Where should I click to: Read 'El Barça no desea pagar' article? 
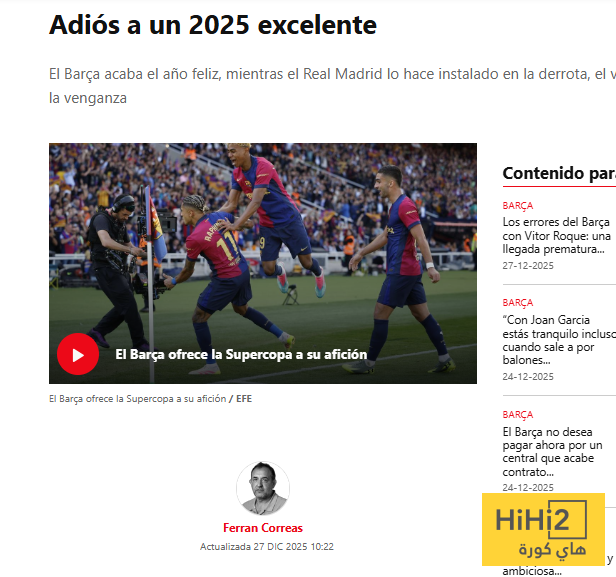tap(552, 452)
